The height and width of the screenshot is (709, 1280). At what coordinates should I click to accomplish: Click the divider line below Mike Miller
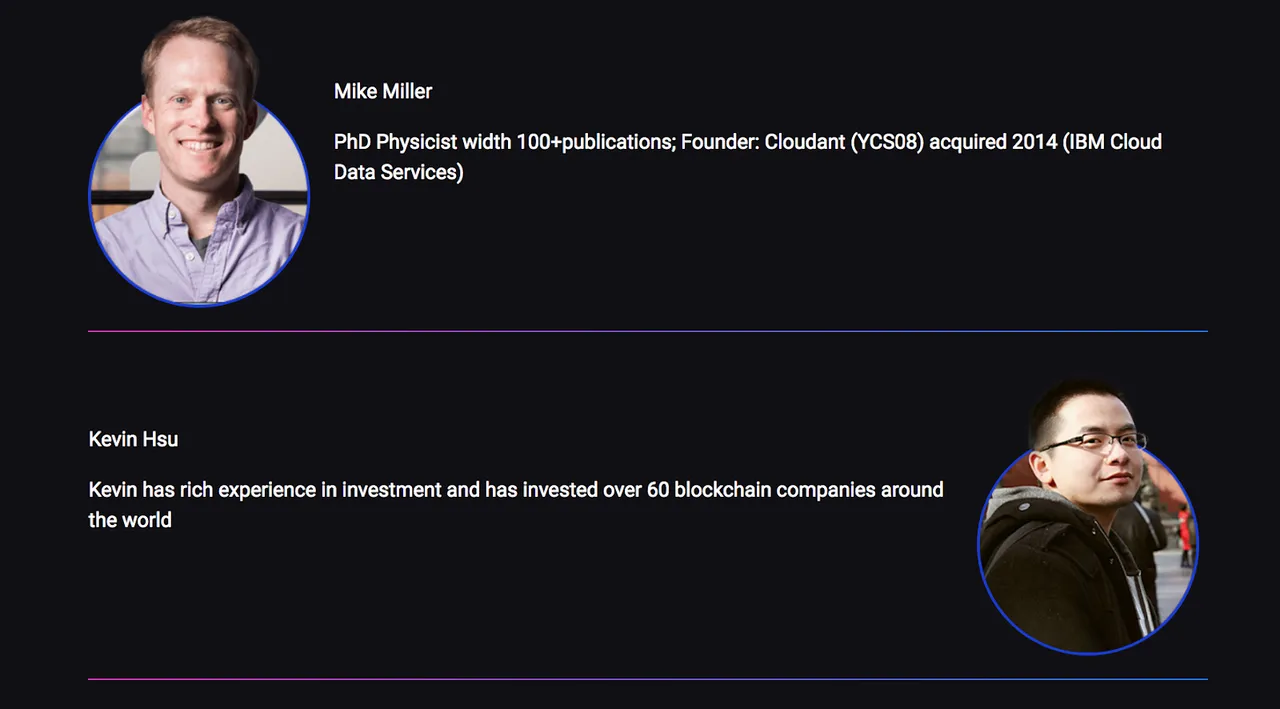coord(648,331)
